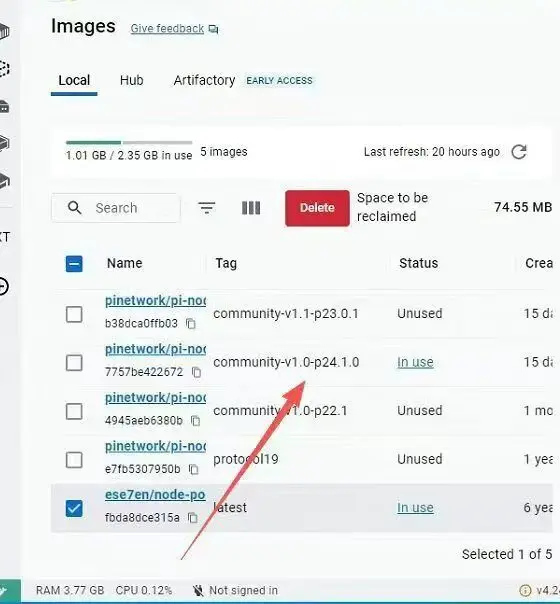This screenshot has height=604, width=560.
Task: Click the RAM 3.77 GB status text
Action: point(70,591)
